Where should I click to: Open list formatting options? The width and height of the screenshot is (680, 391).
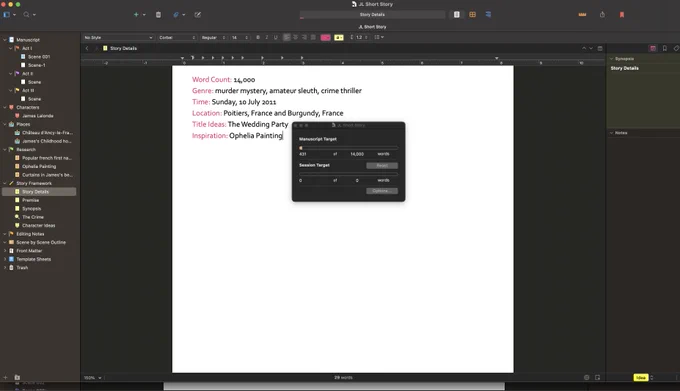[x=379, y=38]
